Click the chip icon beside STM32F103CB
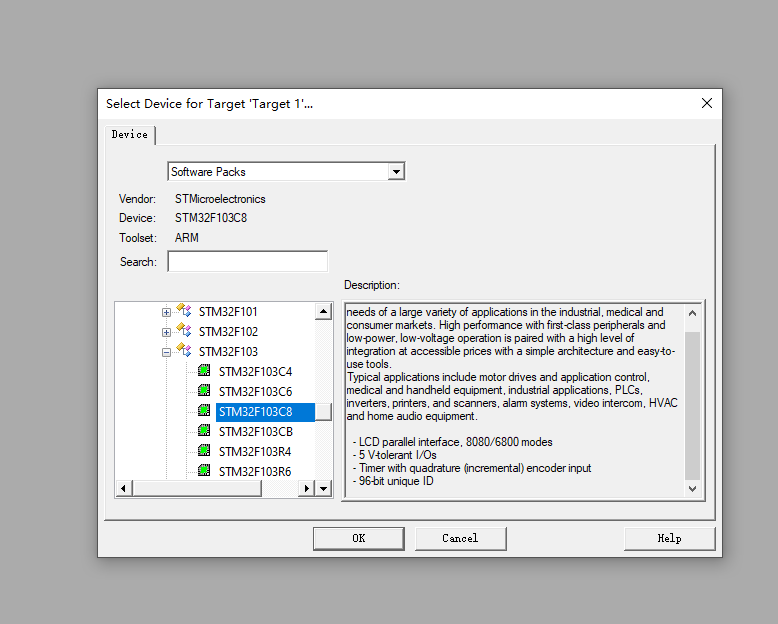 pos(204,430)
